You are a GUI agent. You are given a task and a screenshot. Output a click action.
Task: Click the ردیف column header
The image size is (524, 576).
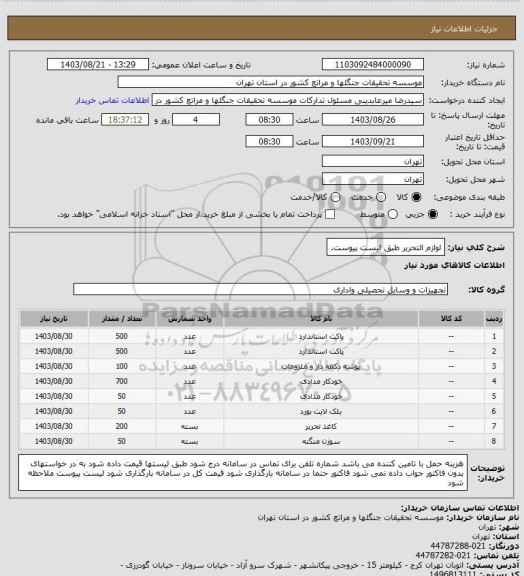coord(494,319)
